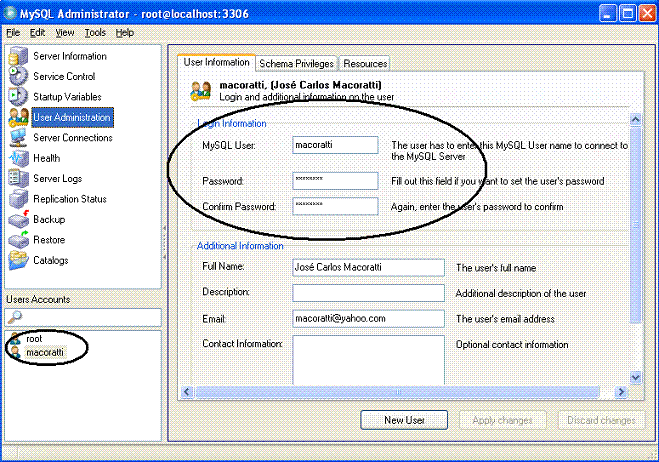Click the sidebar splitter collapse handle
The image size is (659, 462).
click(164, 243)
